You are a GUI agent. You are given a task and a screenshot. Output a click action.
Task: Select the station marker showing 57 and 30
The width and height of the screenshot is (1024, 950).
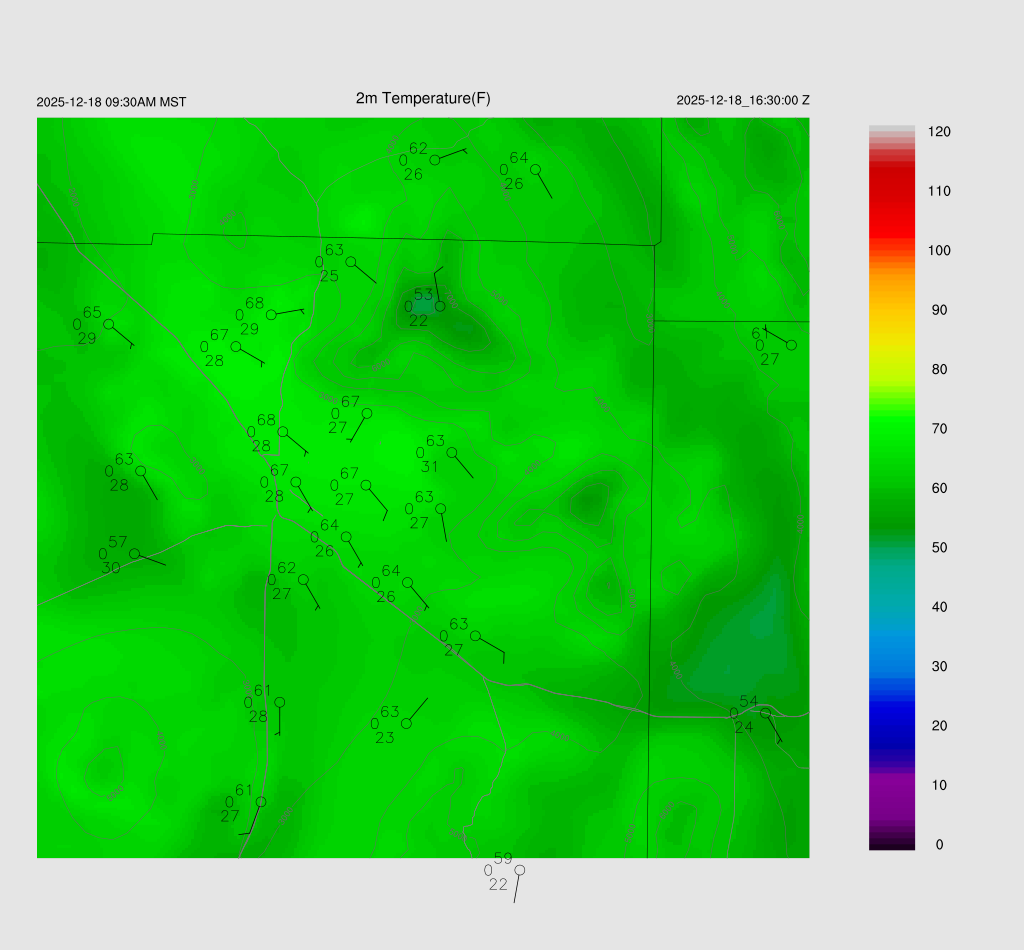[x=134, y=553]
